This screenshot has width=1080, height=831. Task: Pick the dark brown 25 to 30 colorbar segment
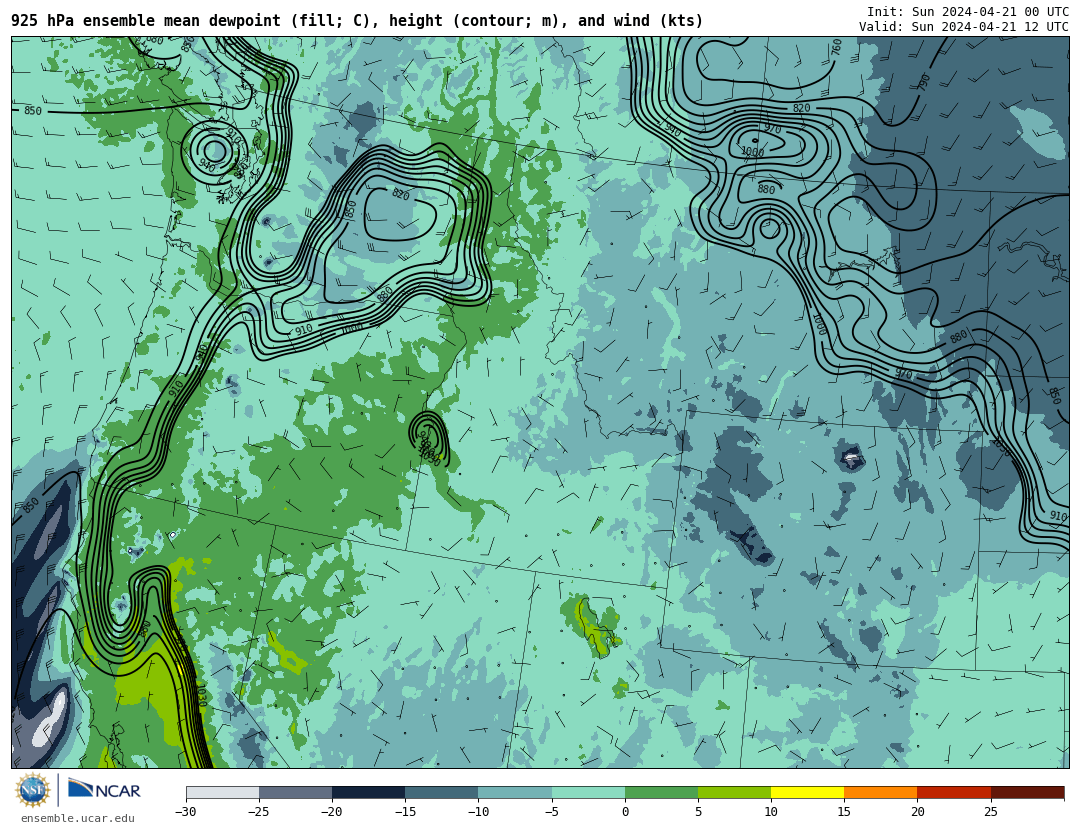[1027, 792]
